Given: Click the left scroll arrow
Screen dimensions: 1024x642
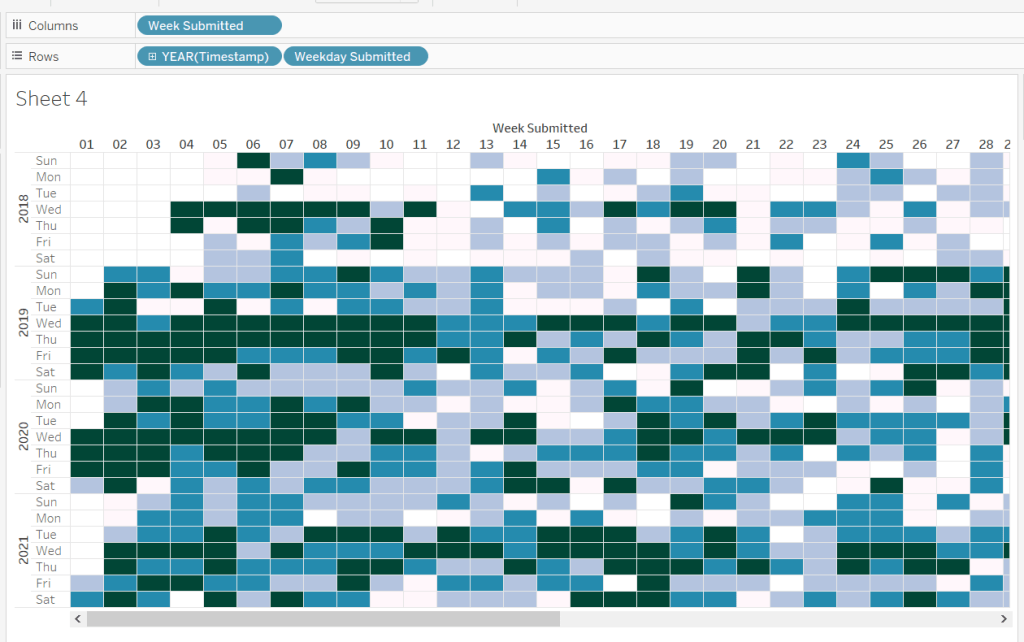Looking at the screenshot, I should 77,619.
